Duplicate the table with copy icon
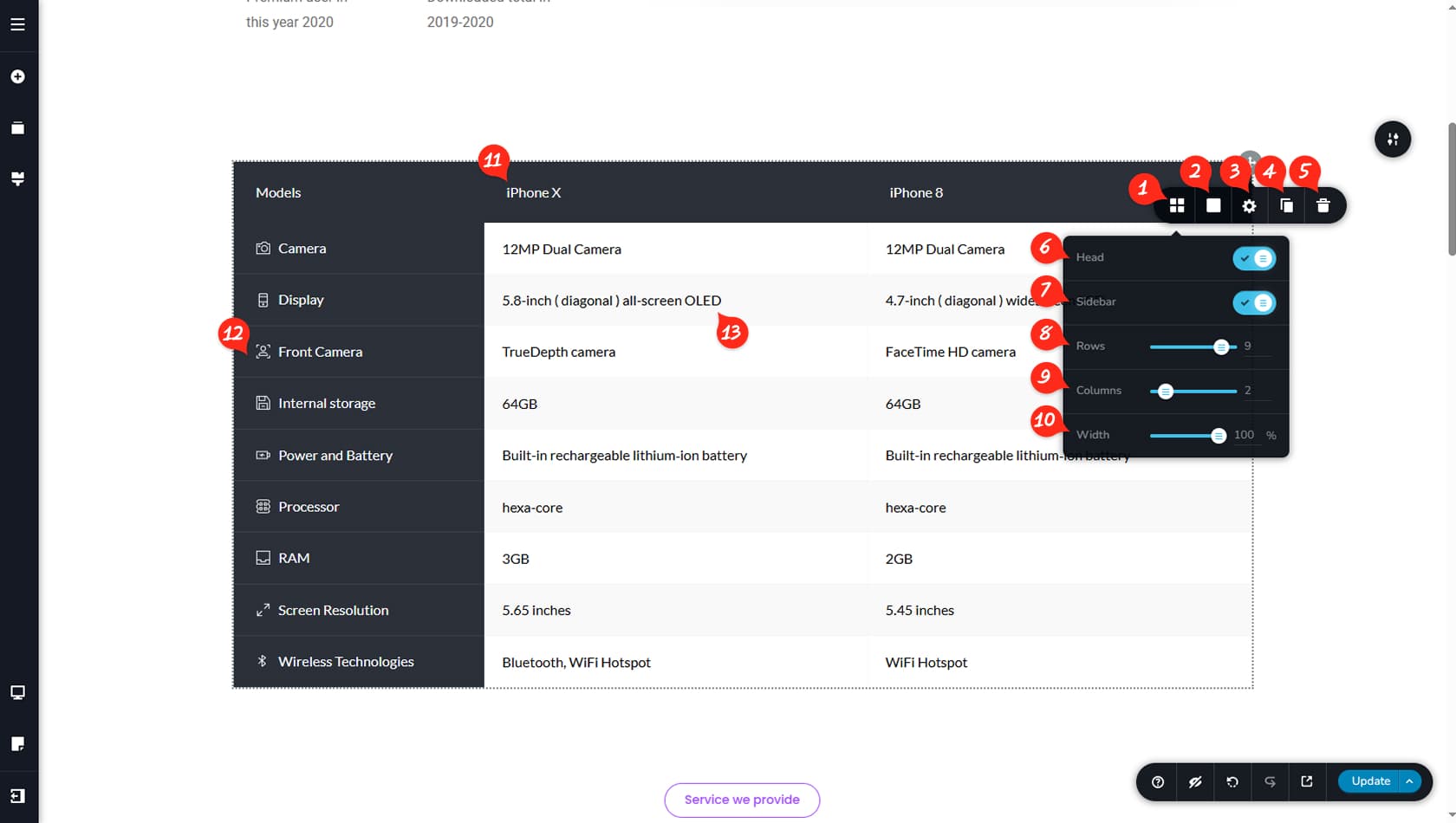The image size is (1456, 823). click(1286, 205)
